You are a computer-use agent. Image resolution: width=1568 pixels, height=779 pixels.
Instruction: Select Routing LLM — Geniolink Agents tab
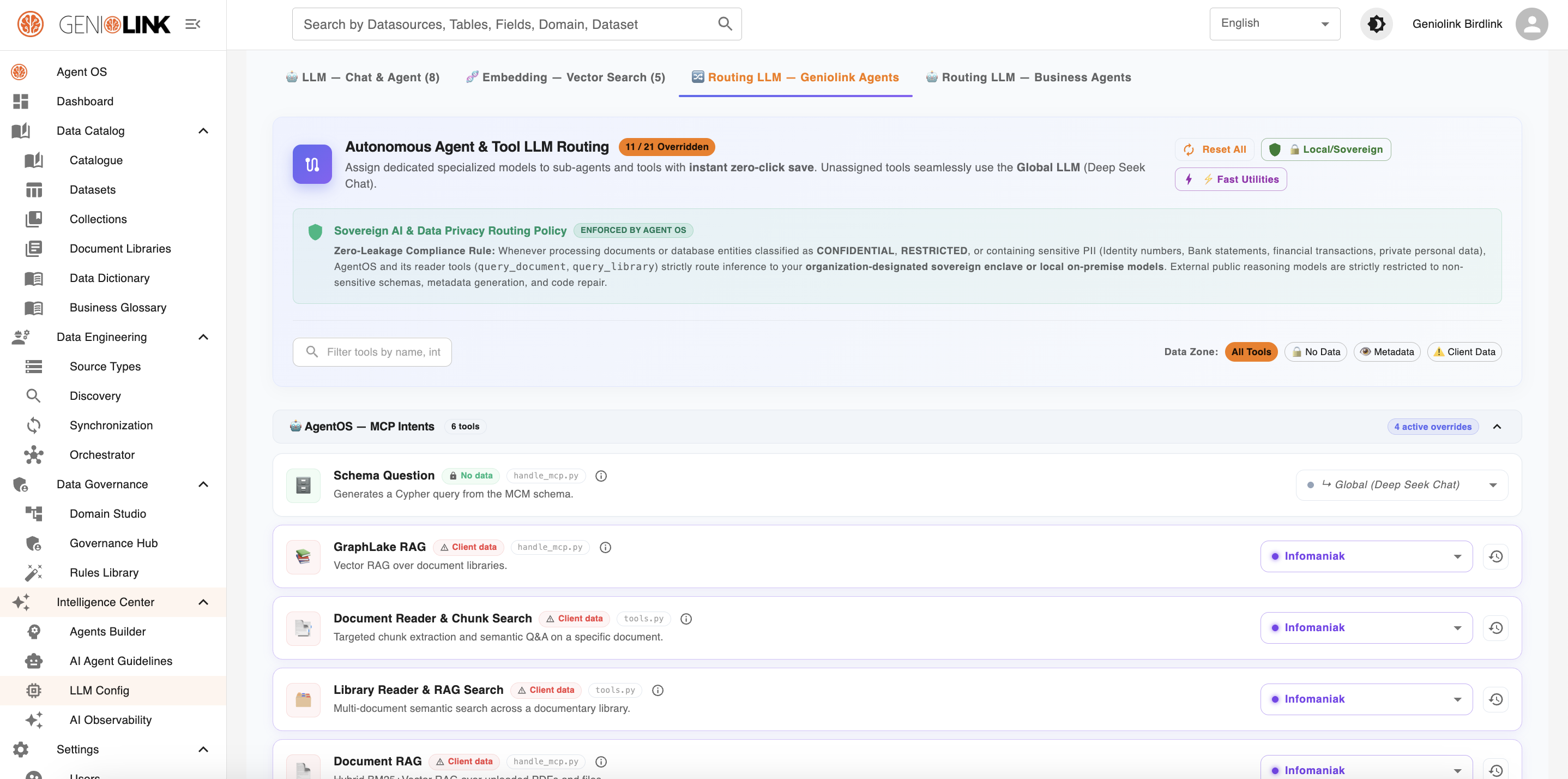click(x=795, y=77)
